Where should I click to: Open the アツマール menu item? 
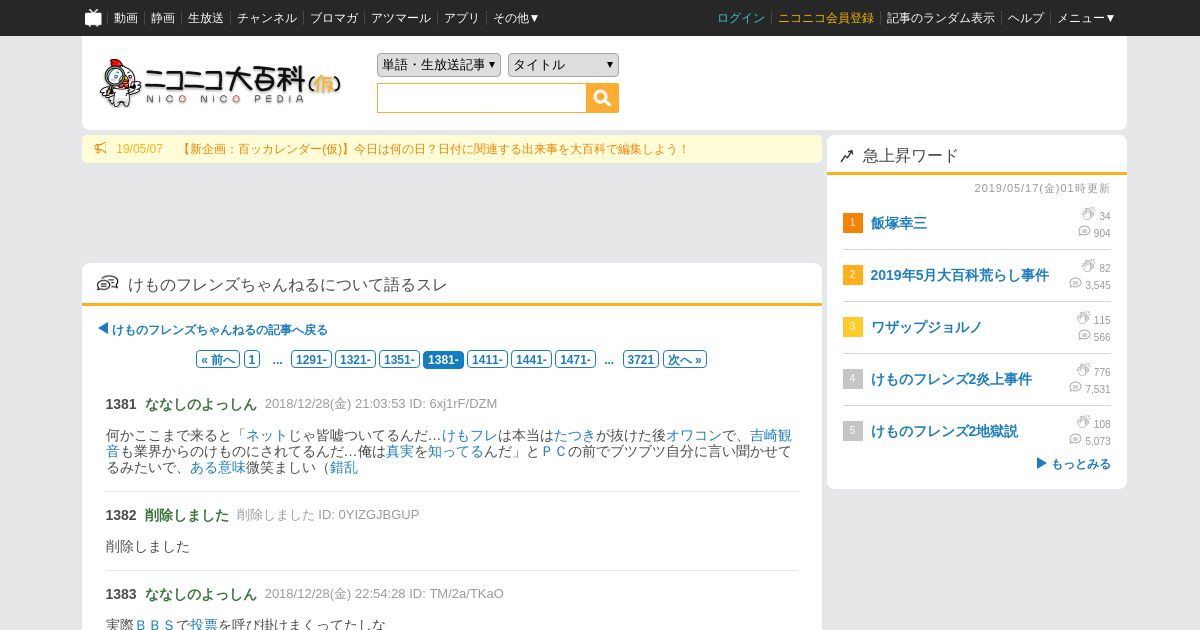[x=401, y=18]
